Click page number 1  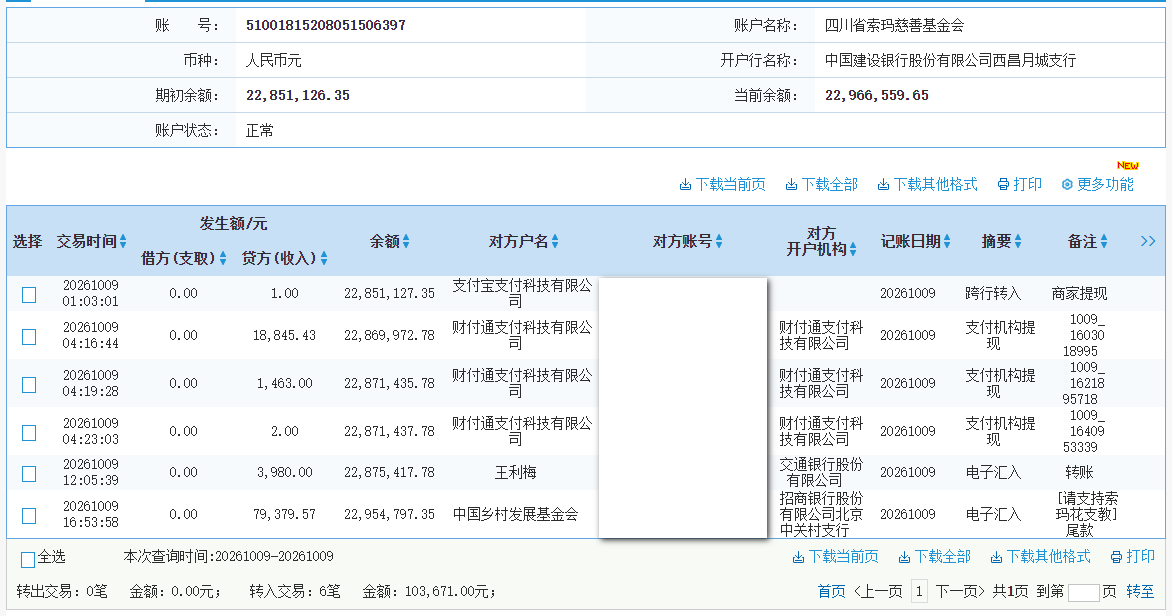[x=919, y=591]
